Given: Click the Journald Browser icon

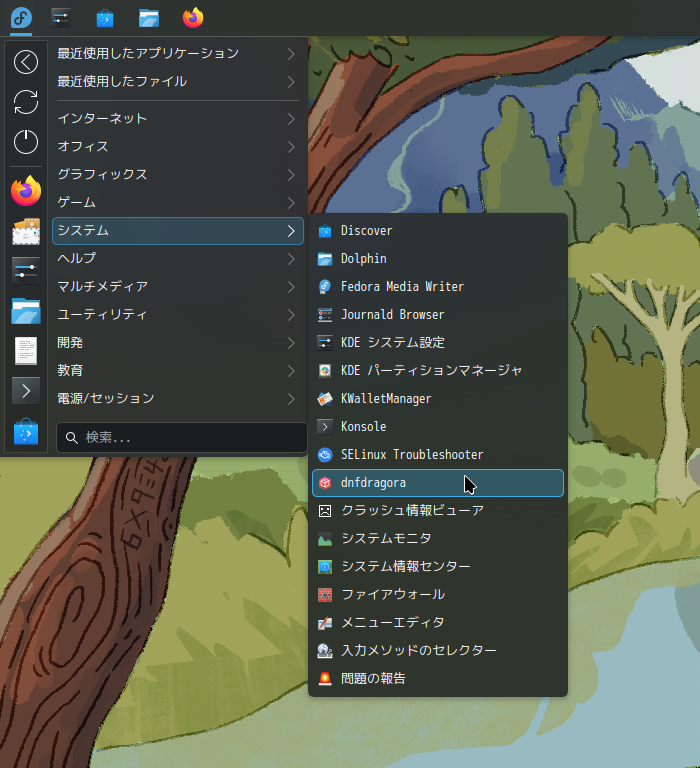Looking at the screenshot, I should (325, 314).
